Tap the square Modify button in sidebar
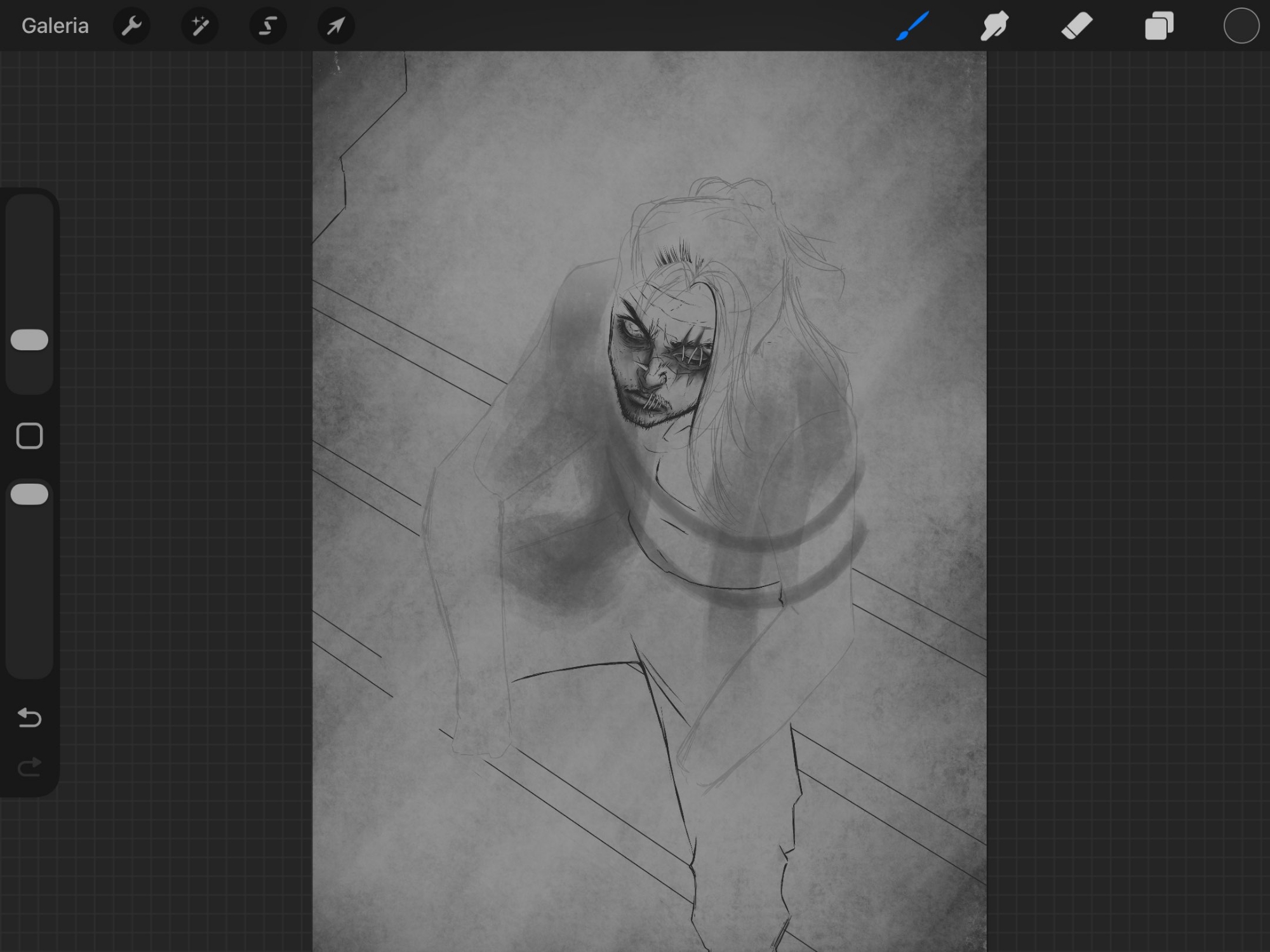The width and height of the screenshot is (1270, 952). pyautogui.click(x=29, y=436)
